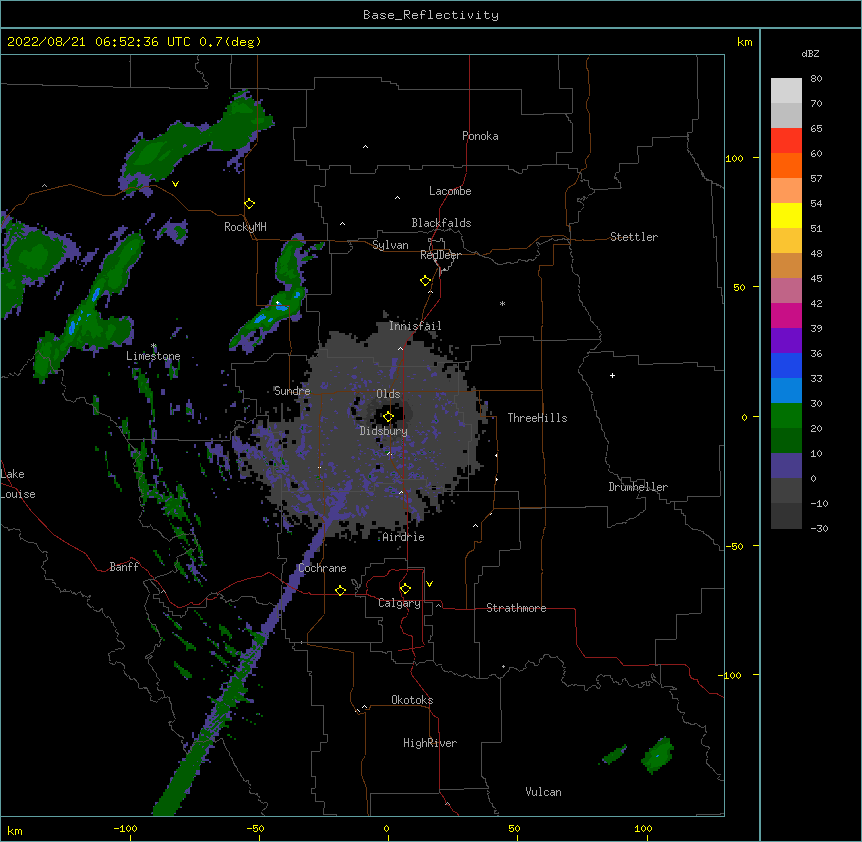Pick the light gray 80-70 dBZ swatch
The height and width of the screenshot is (842, 862).
click(786, 91)
